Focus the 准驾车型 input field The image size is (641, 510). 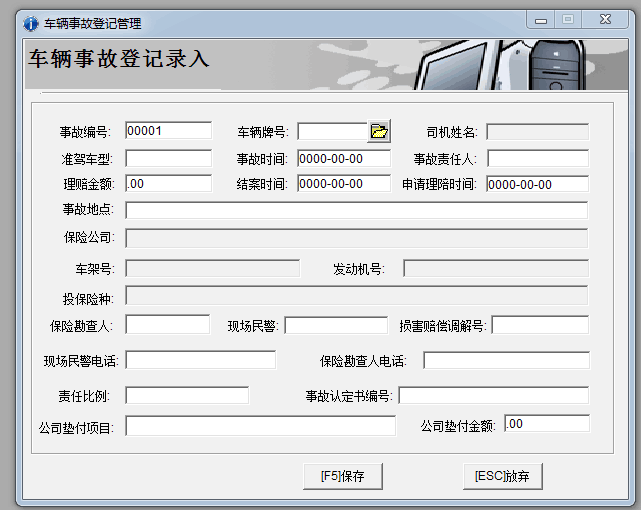click(168, 159)
